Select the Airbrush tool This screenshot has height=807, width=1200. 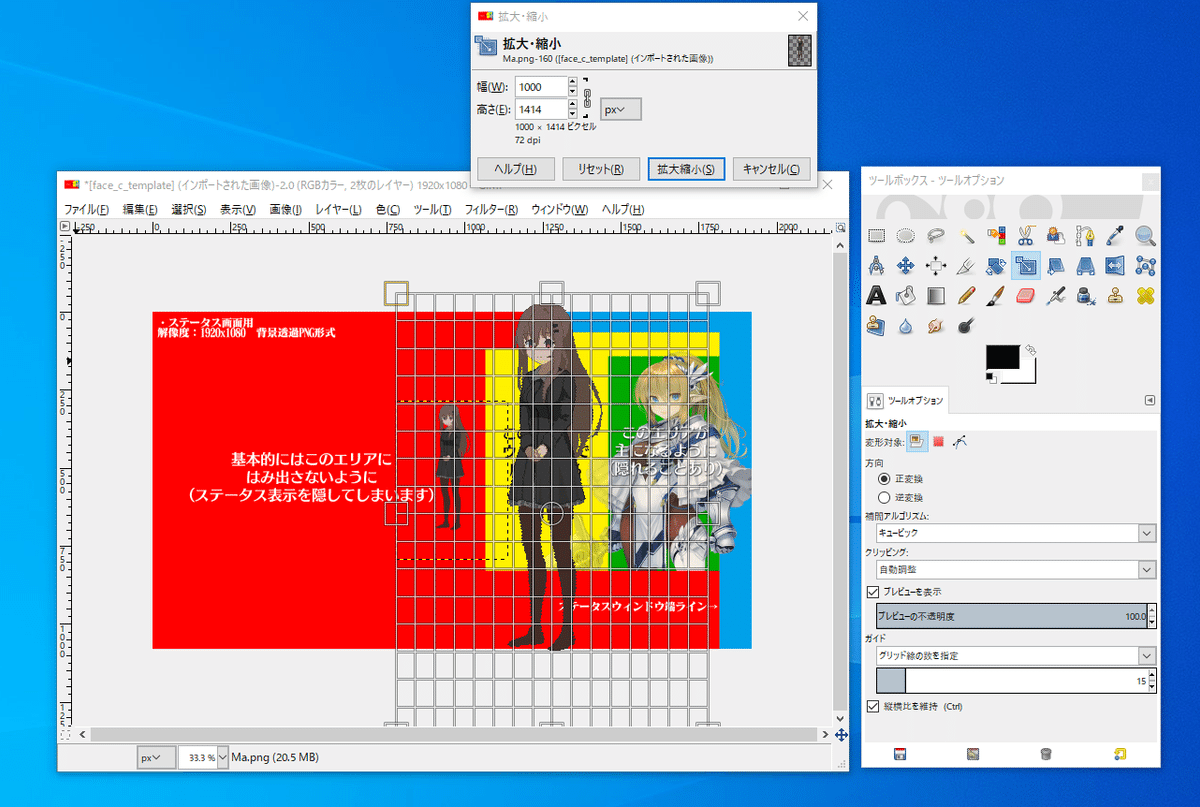1056,296
